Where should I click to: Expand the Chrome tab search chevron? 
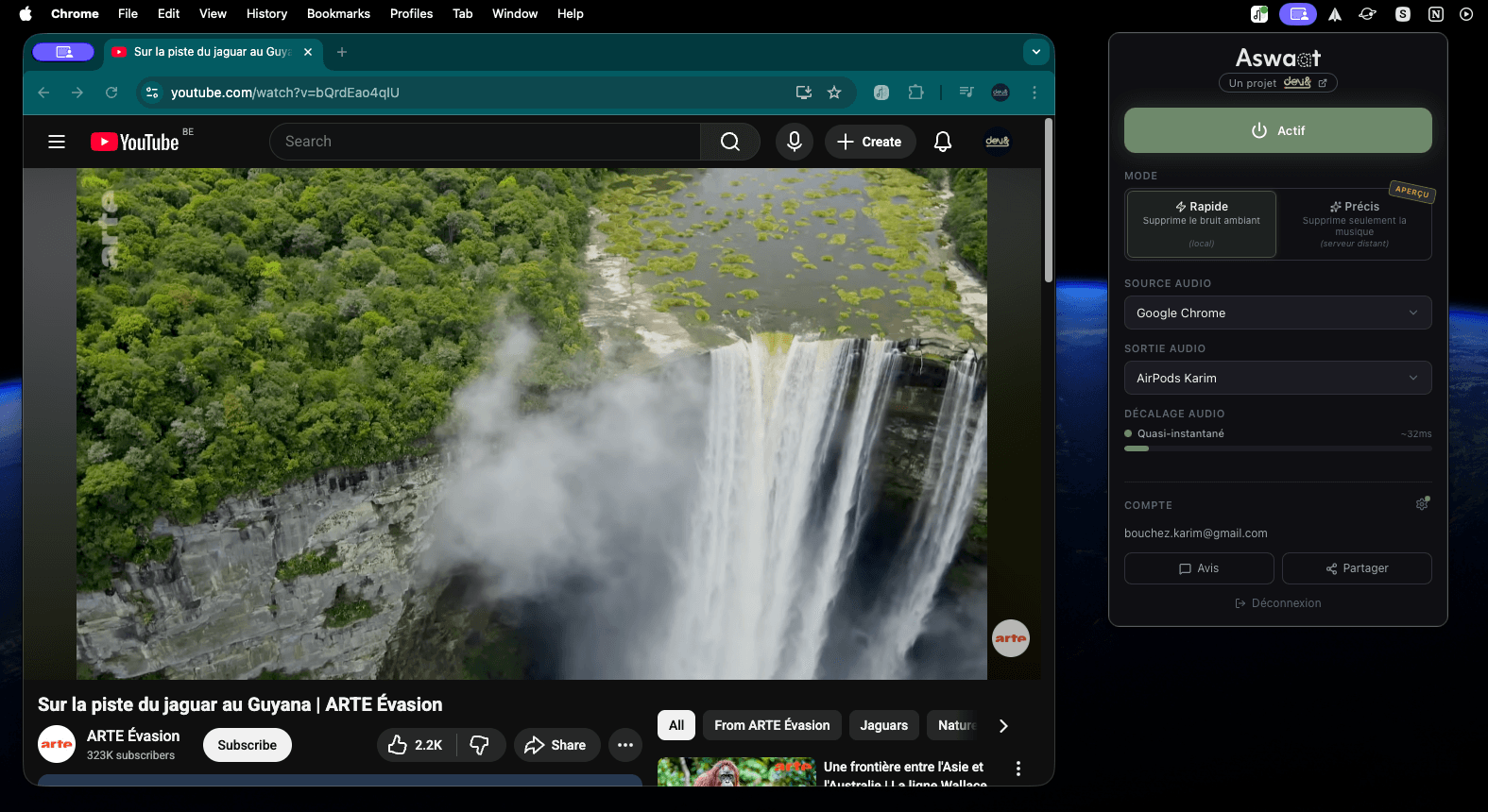tap(1036, 52)
